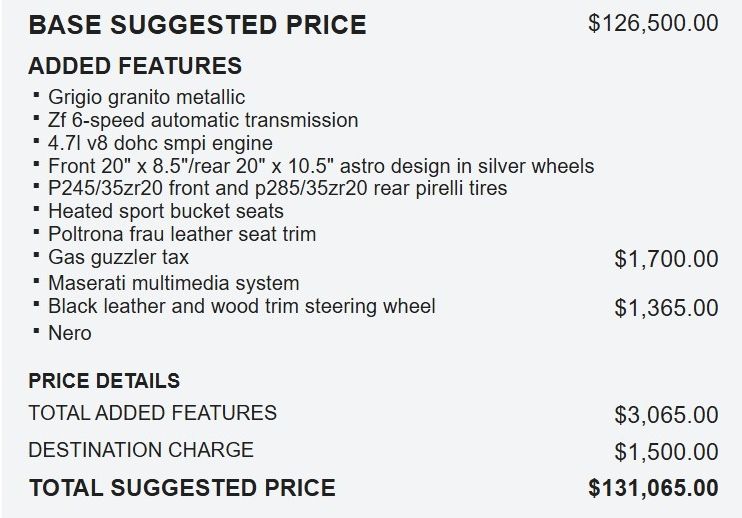Select the Grigio granito metallic feature
Viewport: 742px width, 518px height.
[146, 97]
